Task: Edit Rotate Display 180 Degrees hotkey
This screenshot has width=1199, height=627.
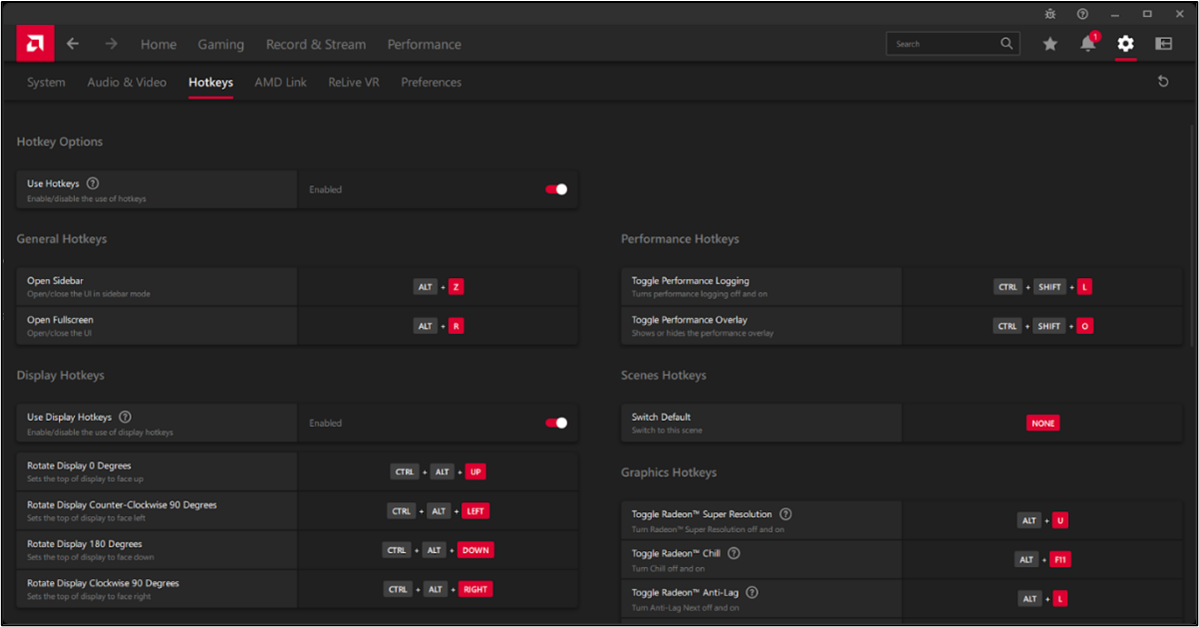Action: 438,550
